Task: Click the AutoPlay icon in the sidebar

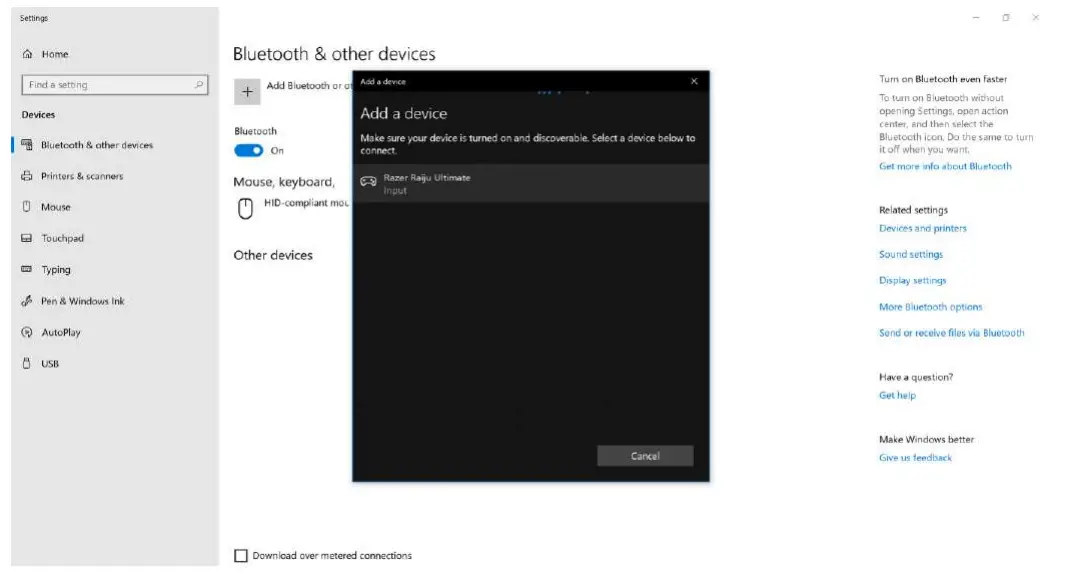Action: tap(27, 332)
